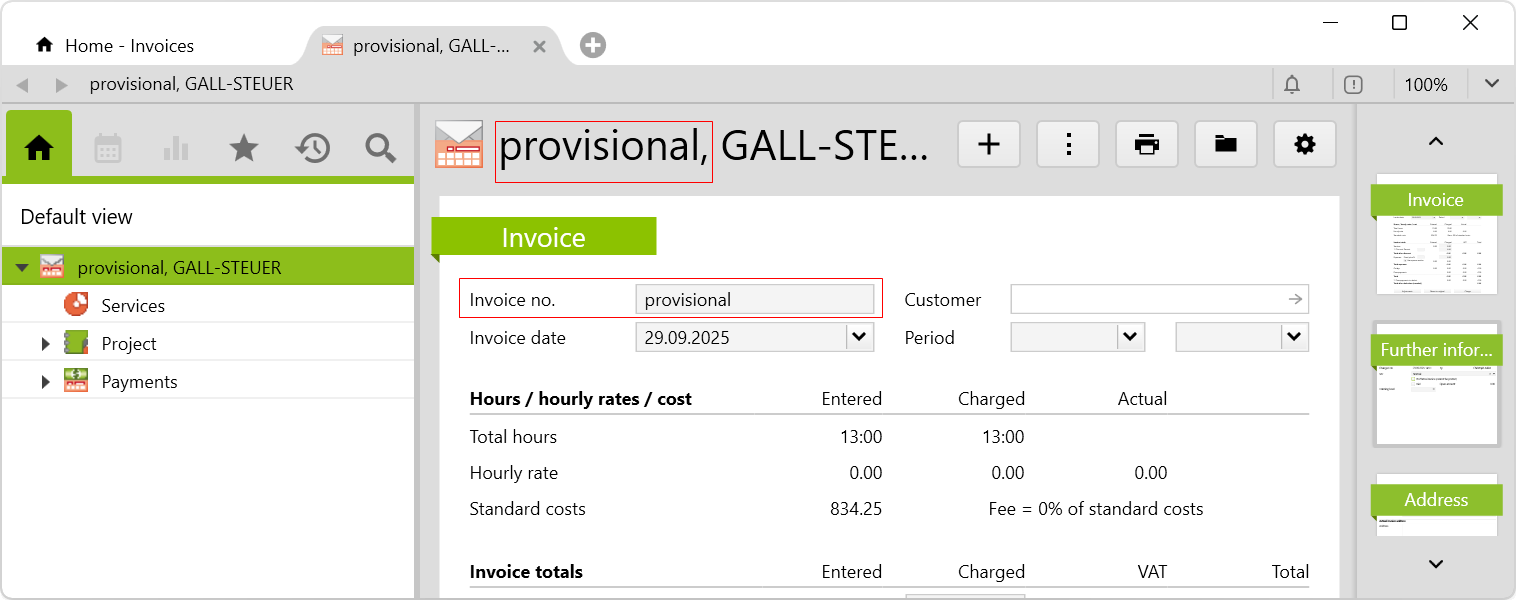Open the folder icon in invoice header
The width and height of the screenshot is (1516, 600).
(1225, 145)
